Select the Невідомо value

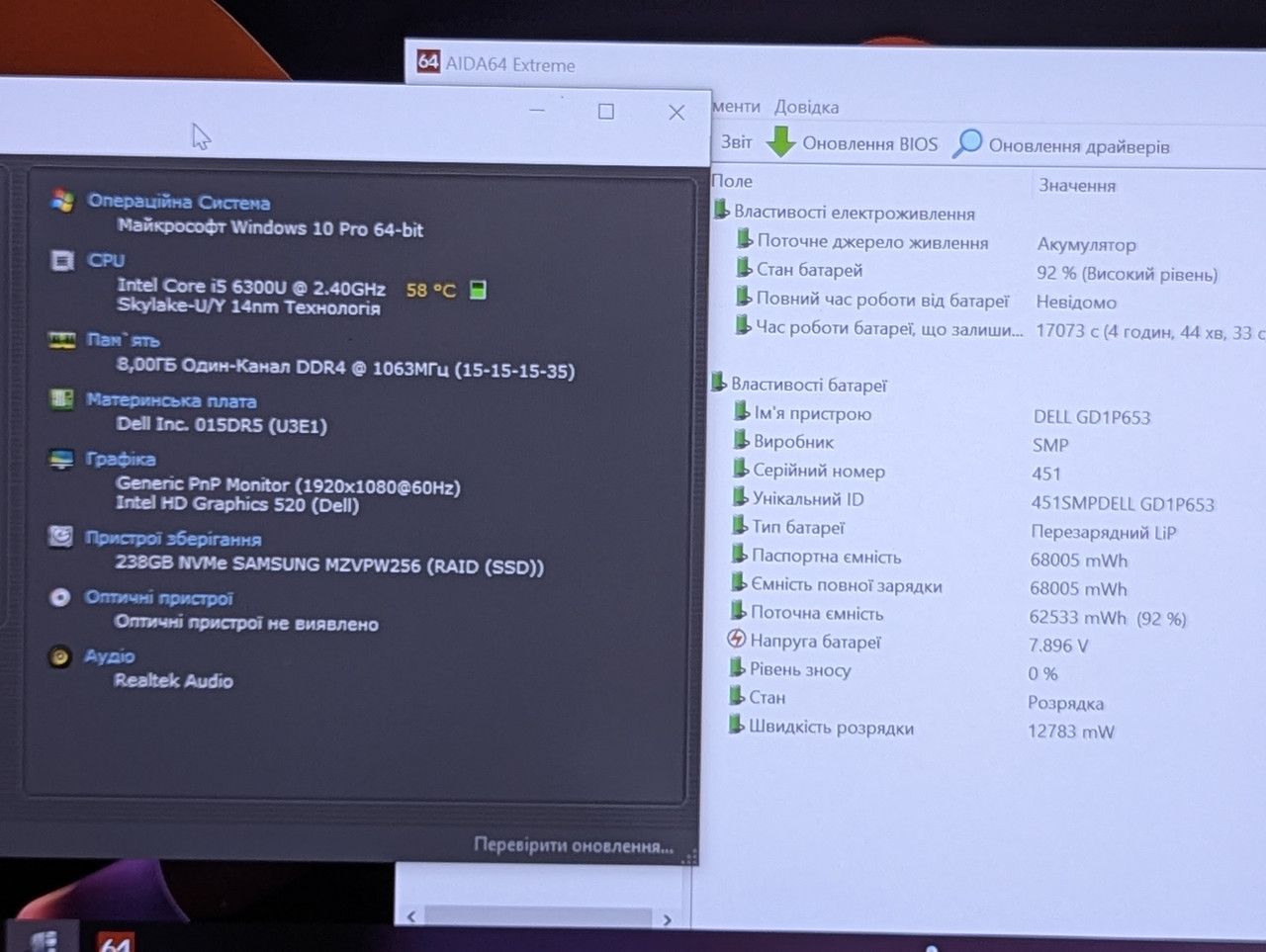click(x=1076, y=302)
